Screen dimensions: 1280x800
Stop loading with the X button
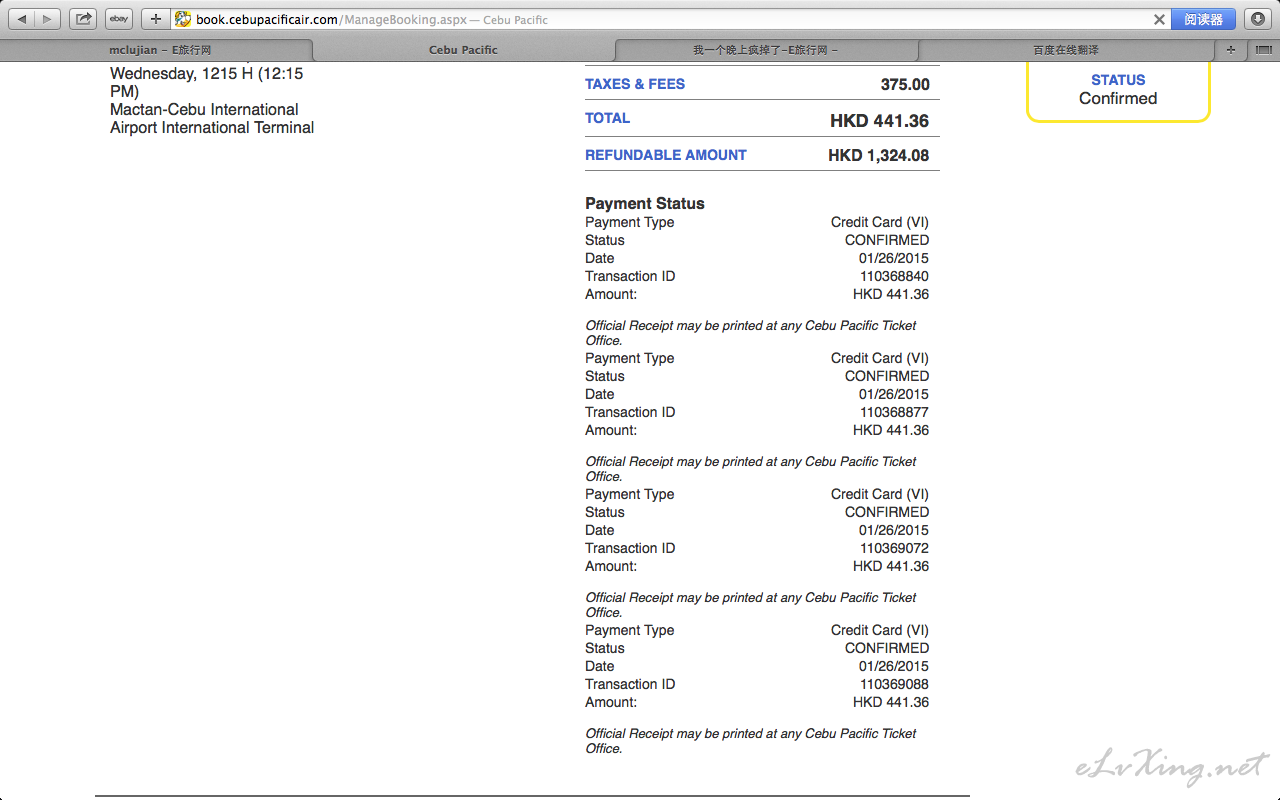pos(1159,19)
